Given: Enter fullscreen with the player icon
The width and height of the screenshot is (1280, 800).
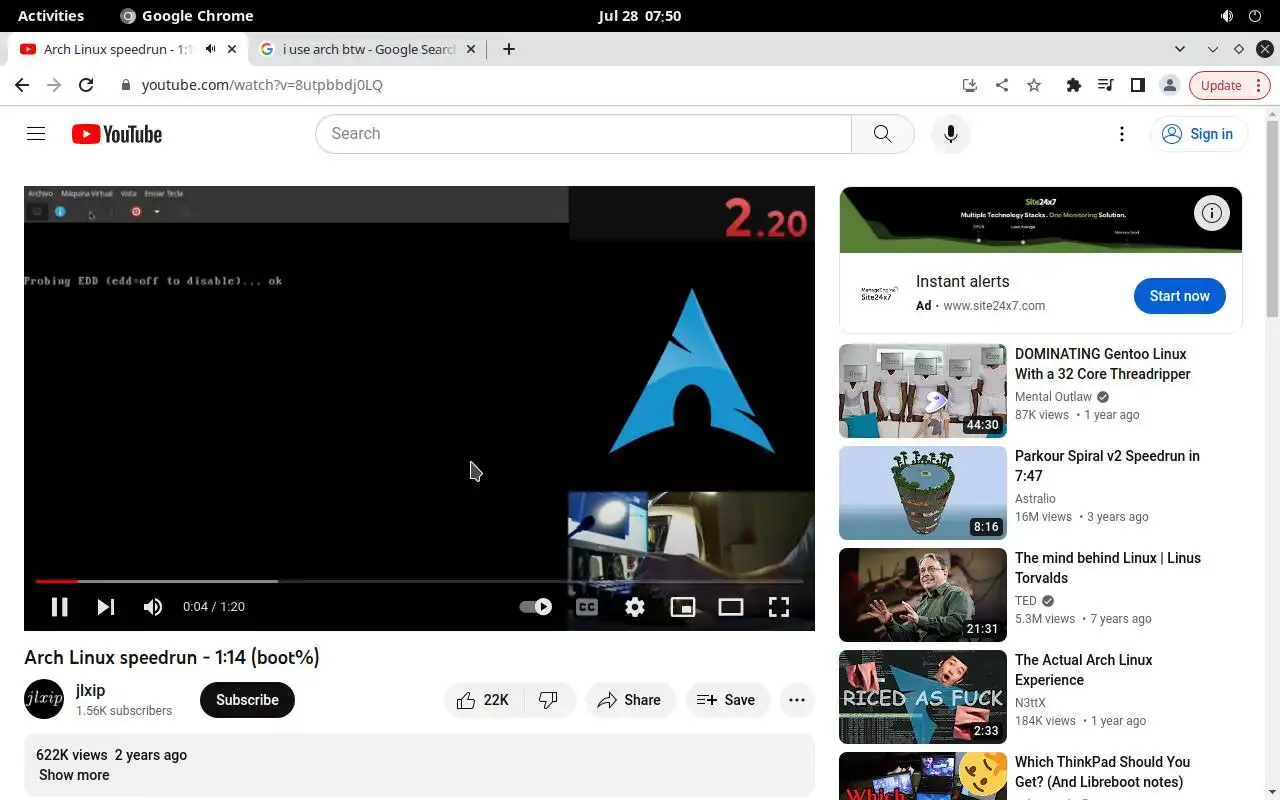Looking at the screenshot, I should (x=779, y=607).
